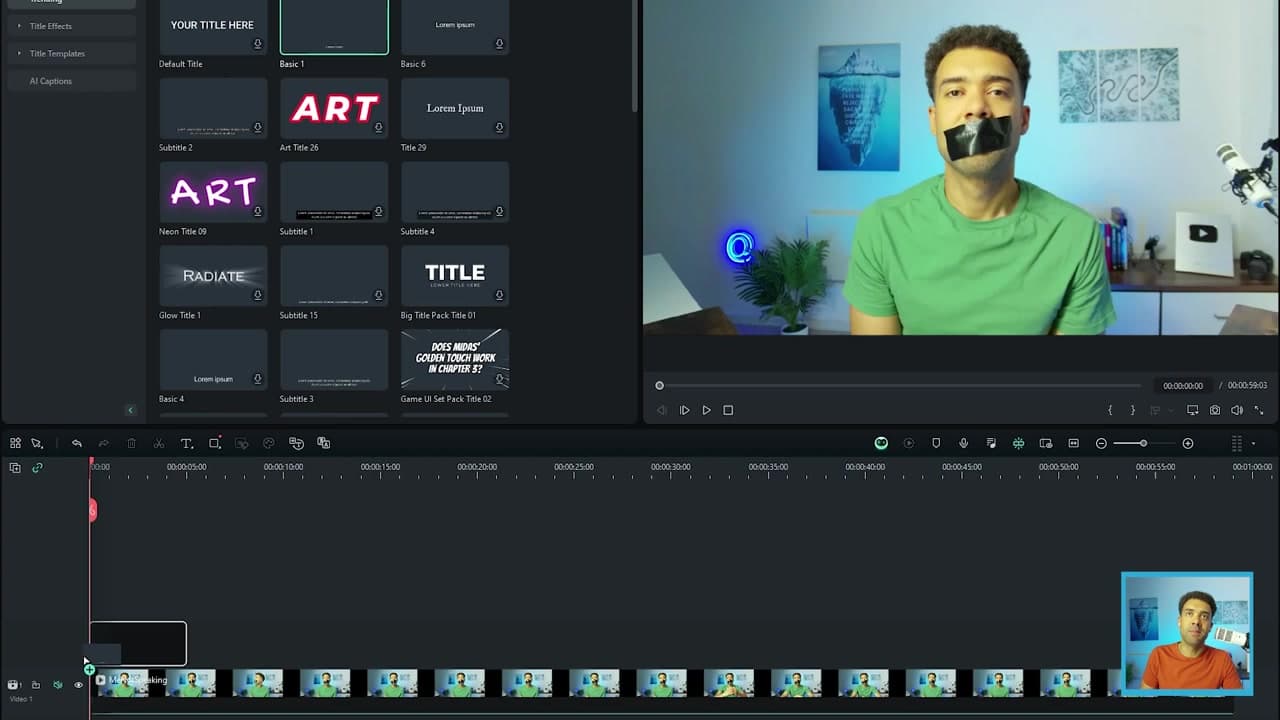Toggle Video 1 track visibility eye

[78, 685]
